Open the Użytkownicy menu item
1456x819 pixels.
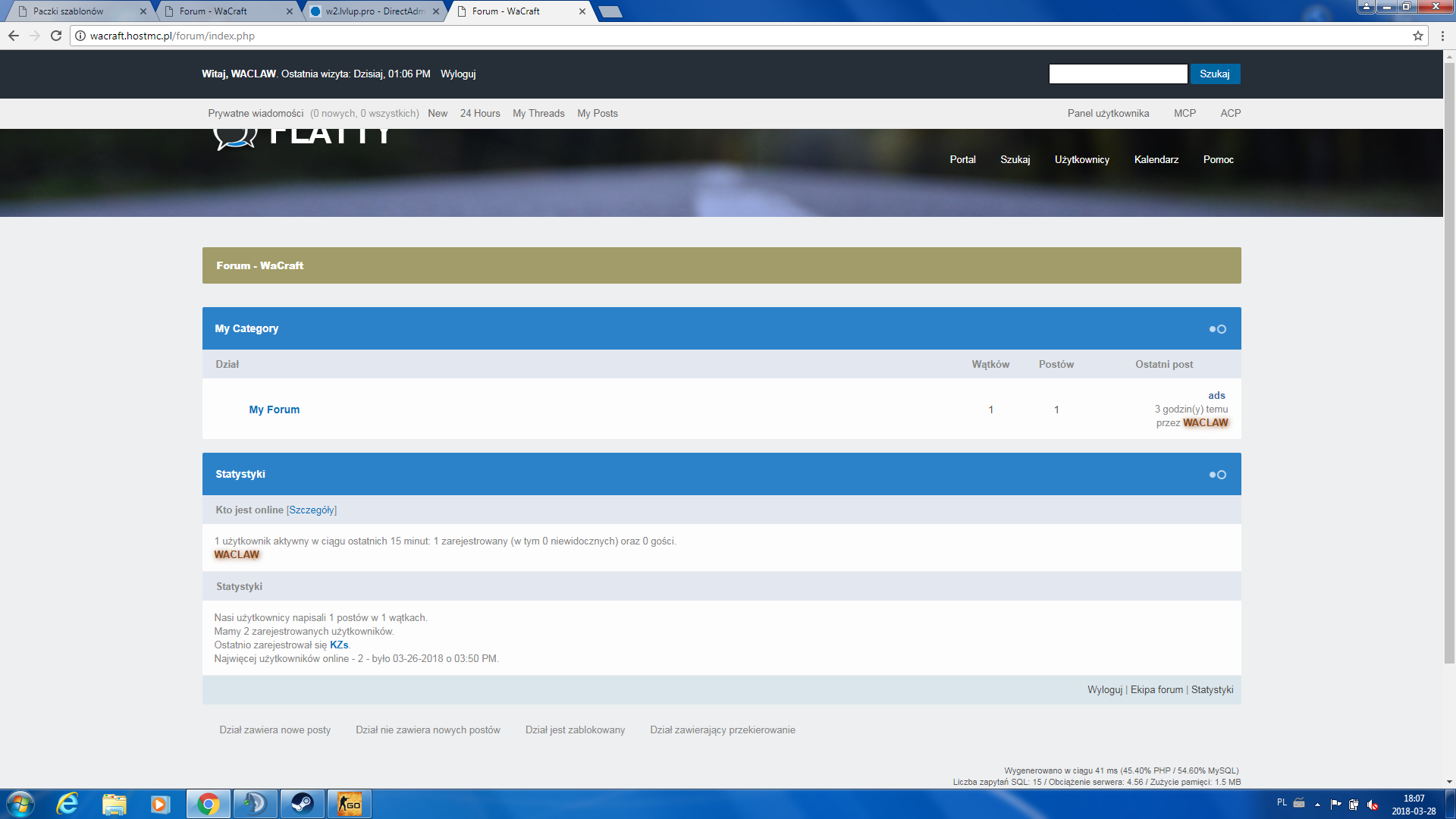pos(1081,159)
